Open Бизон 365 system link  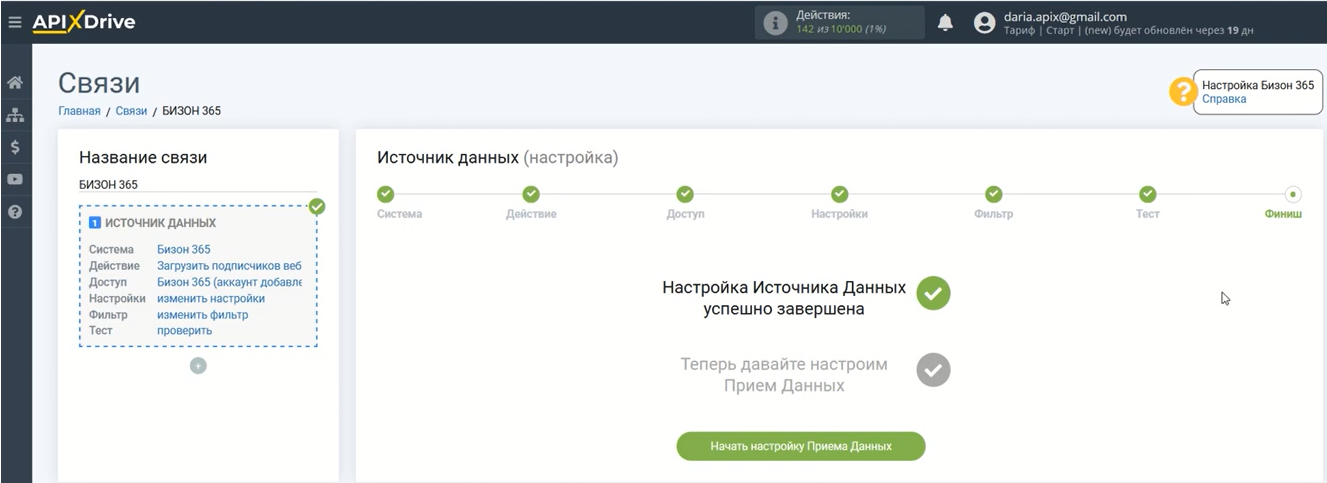[184, 250]
